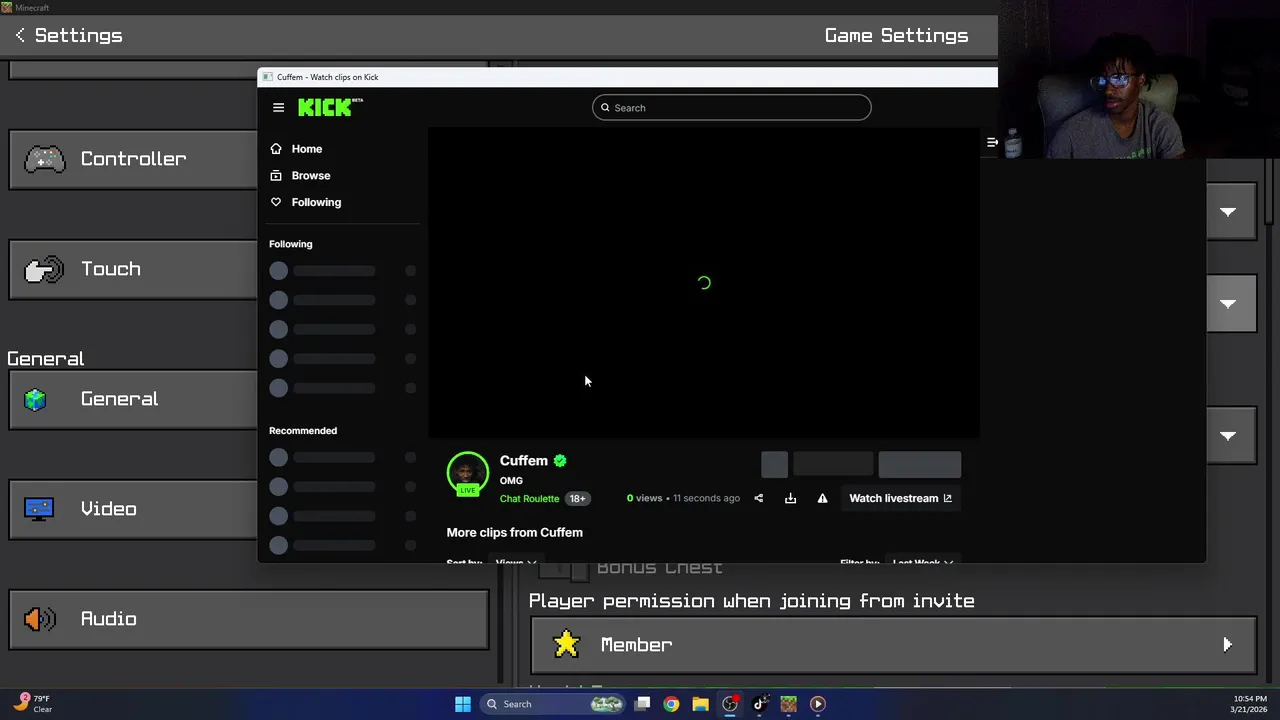
Task: Go back using the Settings arrow
Action: [x=20, y=35]
